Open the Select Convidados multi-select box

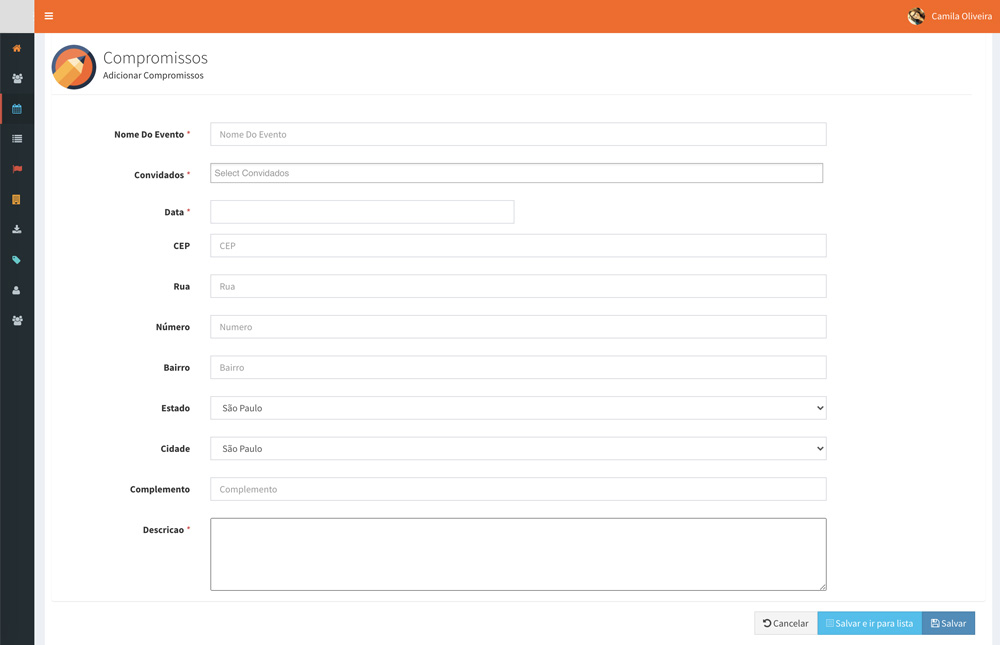coord(517,173)
